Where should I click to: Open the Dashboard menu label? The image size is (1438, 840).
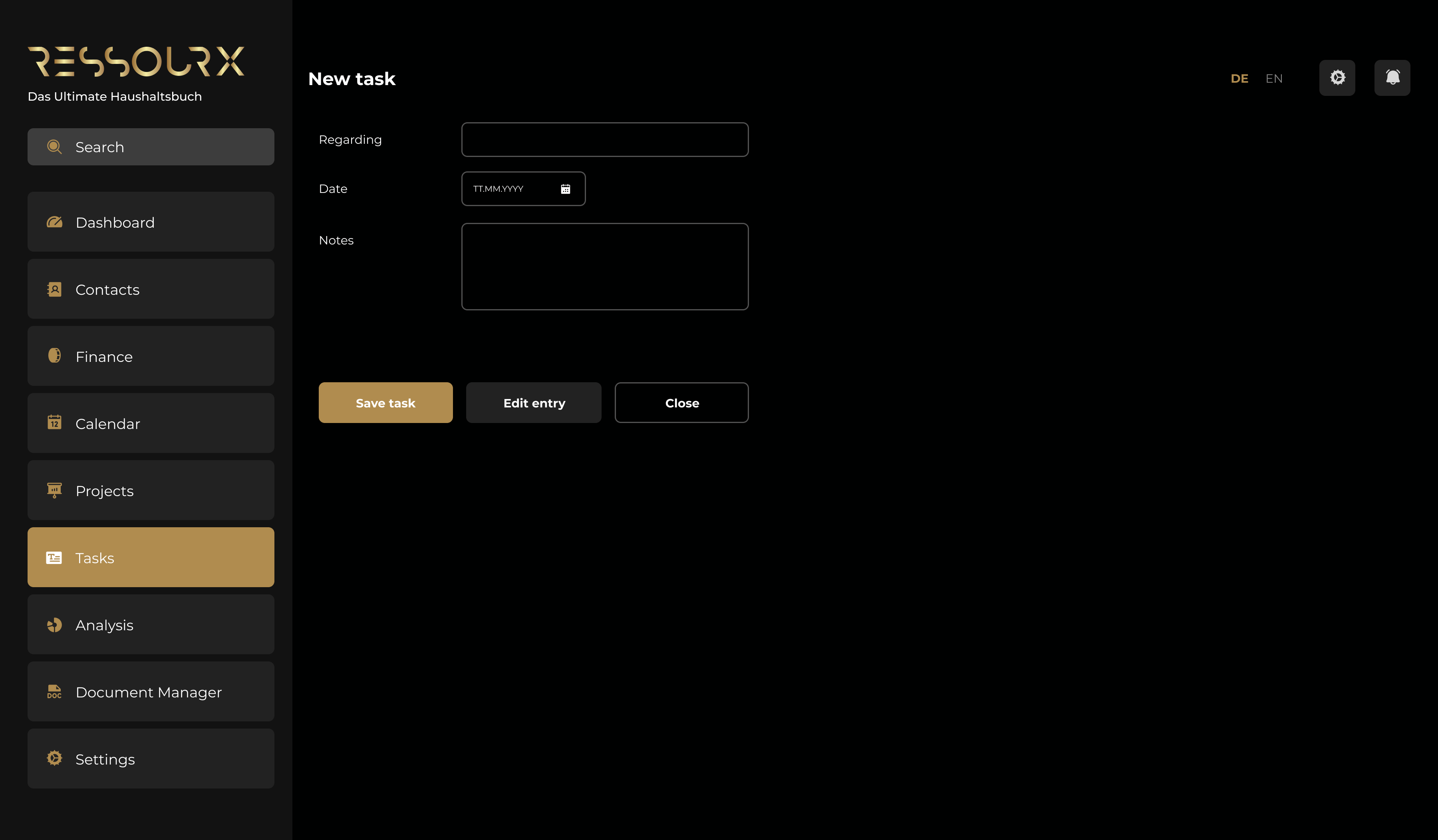[115, 222]
